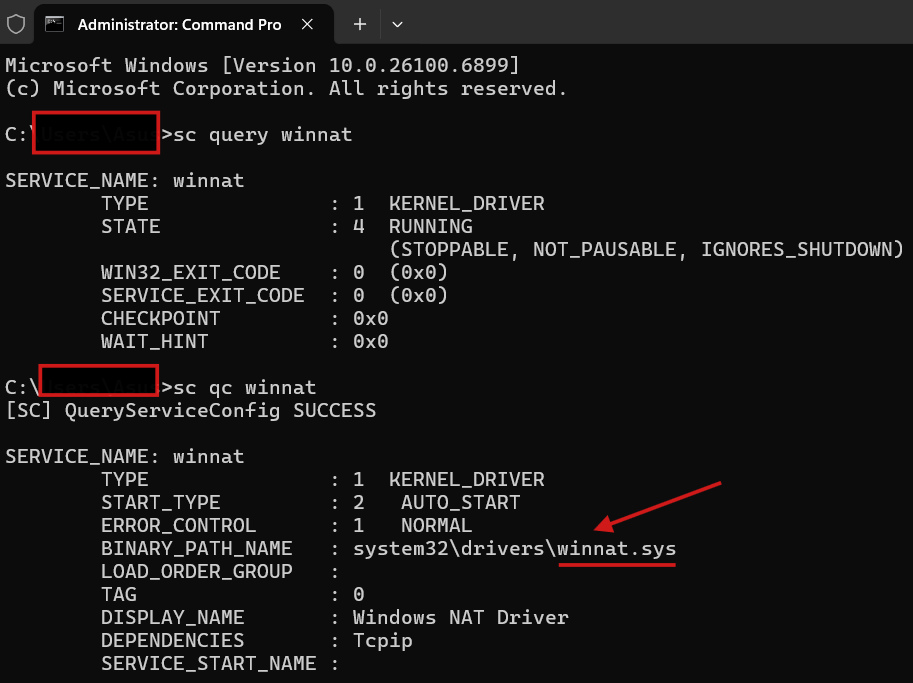Click the second redacted path box
The image size is (913, 683).
[98, 380]
